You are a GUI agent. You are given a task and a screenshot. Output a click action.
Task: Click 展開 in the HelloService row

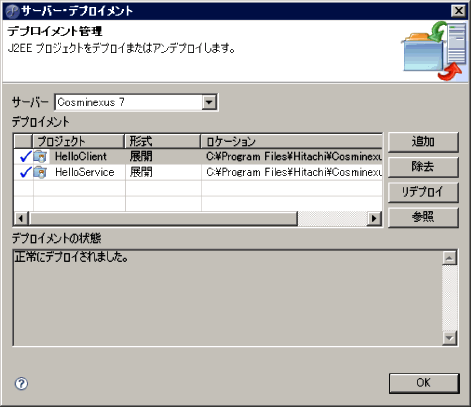pos(141,172)
